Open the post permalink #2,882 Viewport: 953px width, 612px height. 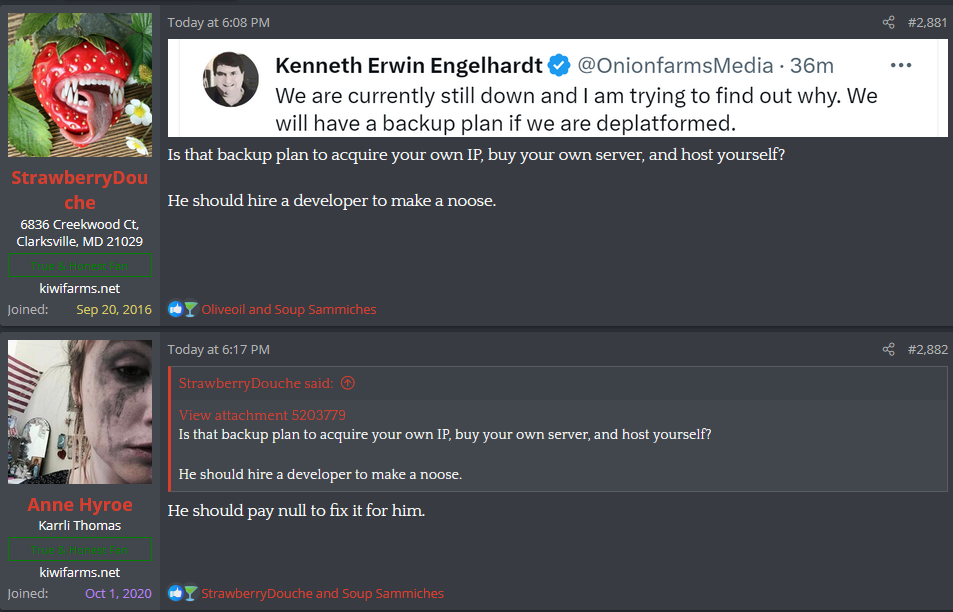pyautogui.click(x=927, y=350)
